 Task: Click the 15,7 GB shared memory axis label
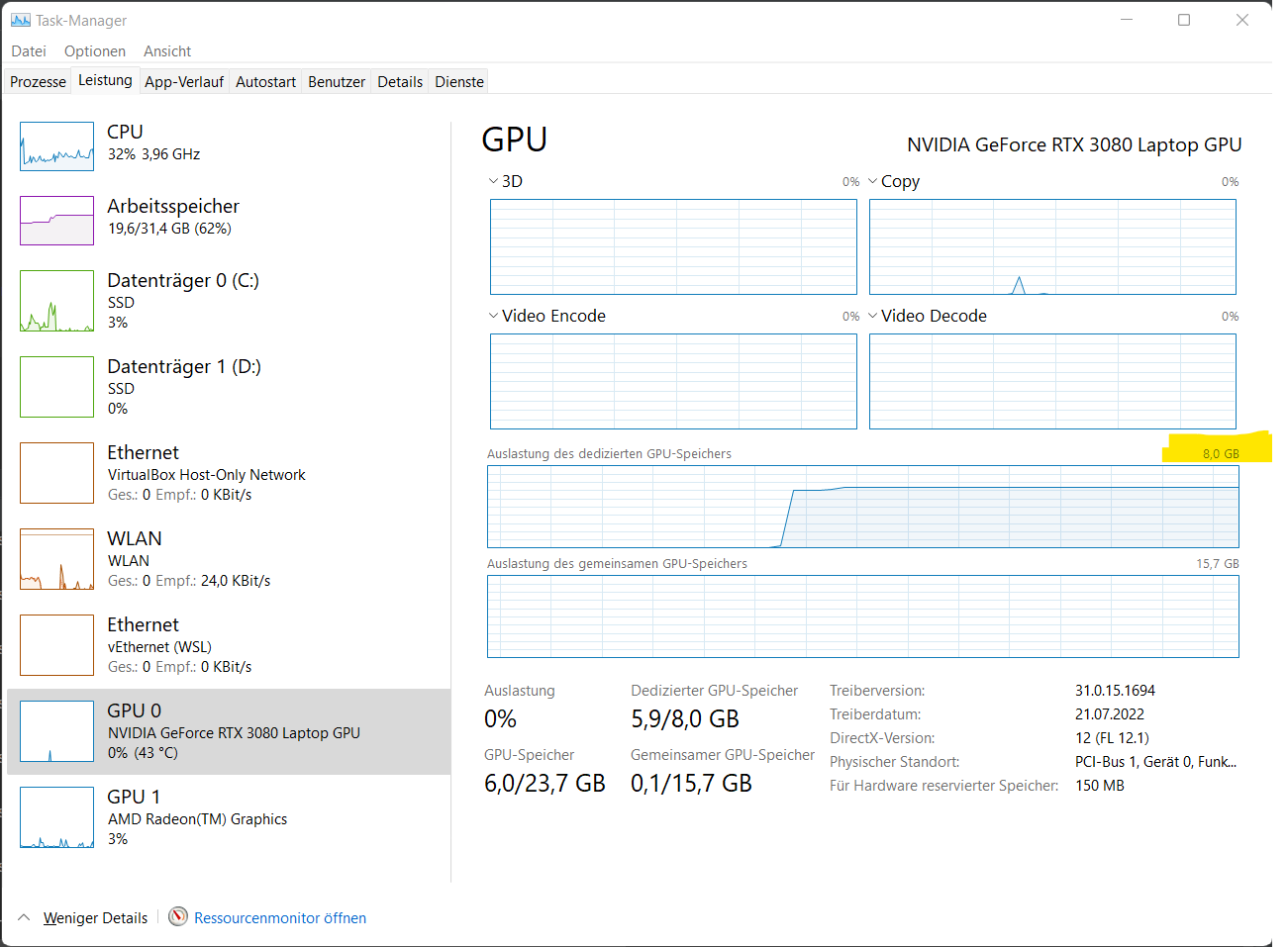click(x=1218, y=564)
